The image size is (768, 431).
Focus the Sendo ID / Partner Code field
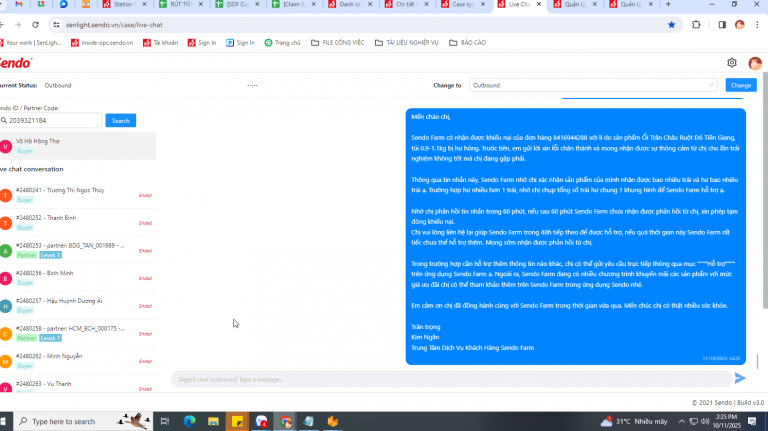51,120
